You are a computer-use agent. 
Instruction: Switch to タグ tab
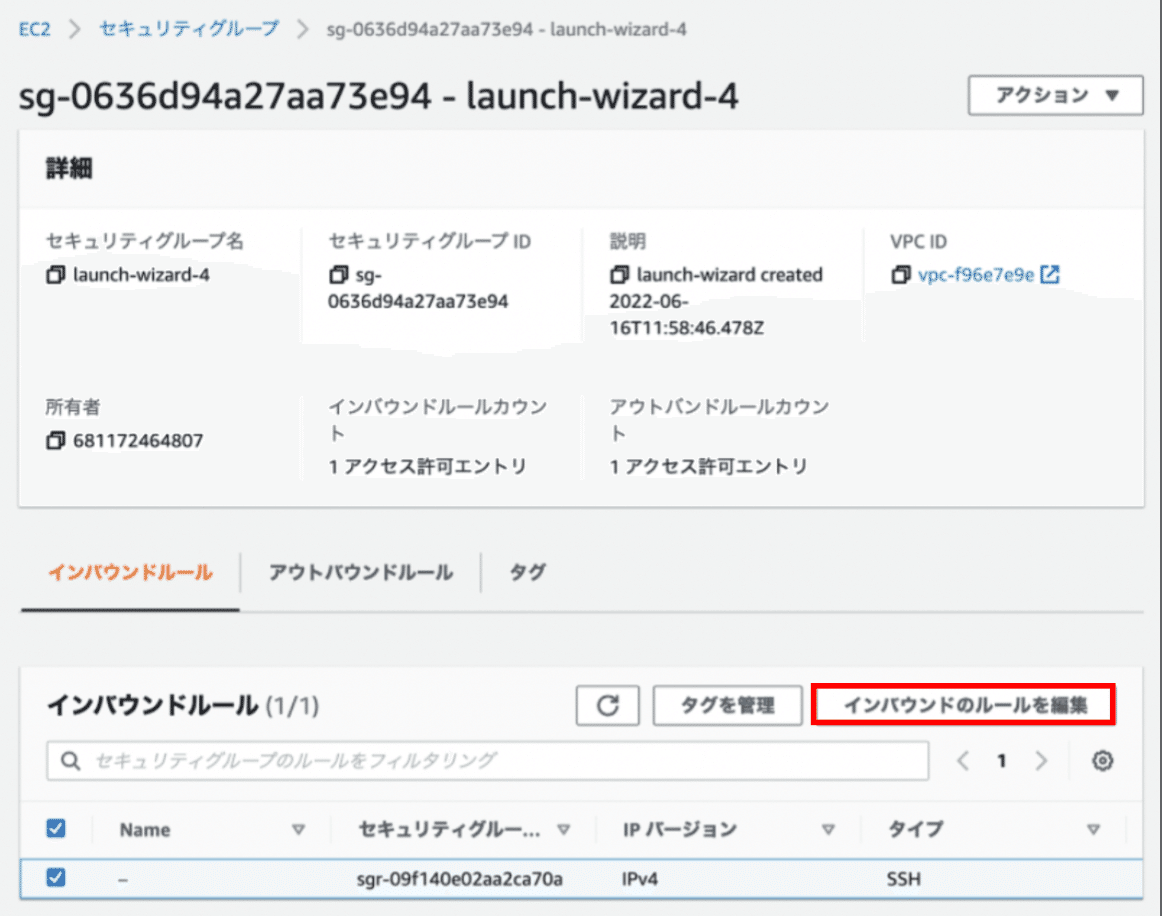coord(527,572)
